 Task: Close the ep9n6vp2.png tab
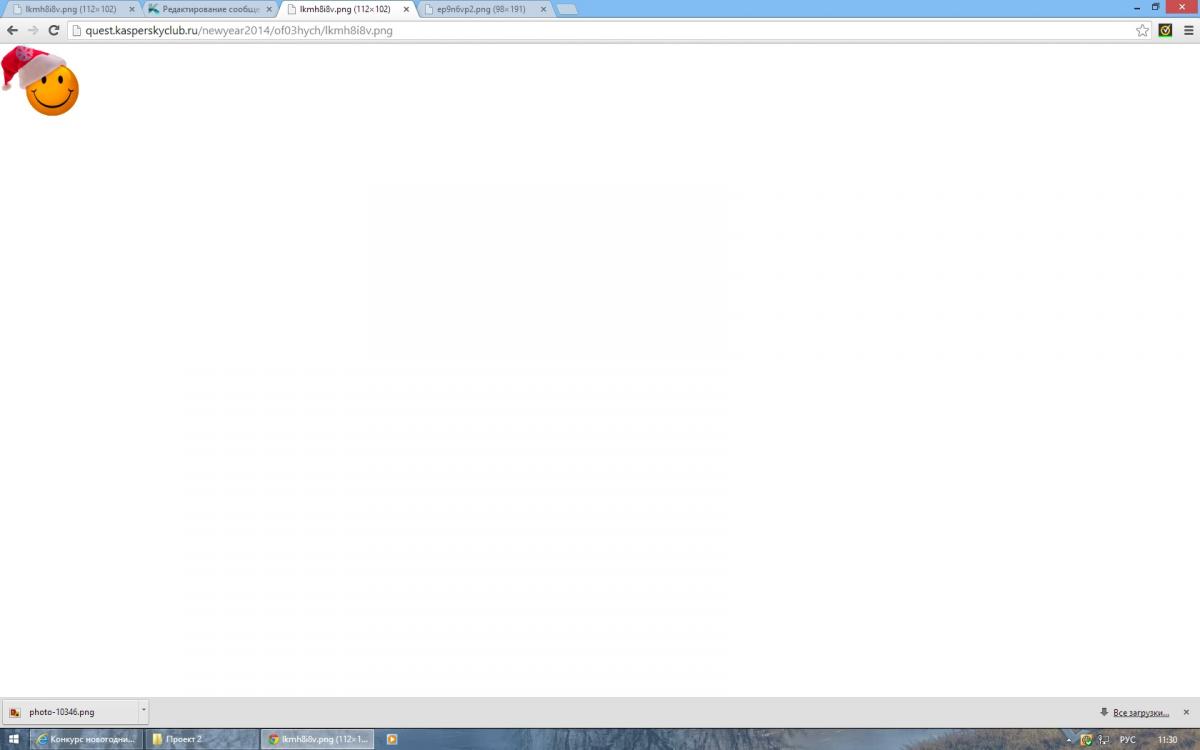click(543, 9)
